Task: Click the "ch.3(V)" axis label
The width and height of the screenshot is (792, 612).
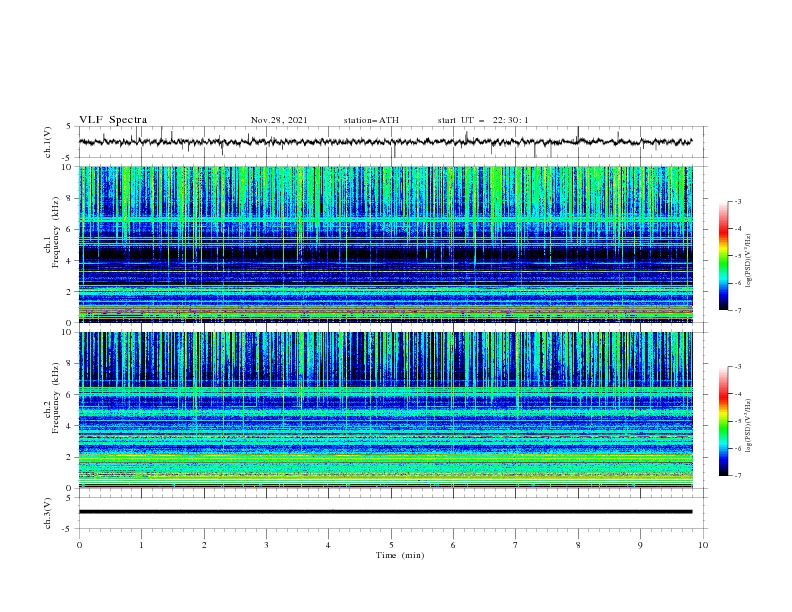Action: (48, 513)
